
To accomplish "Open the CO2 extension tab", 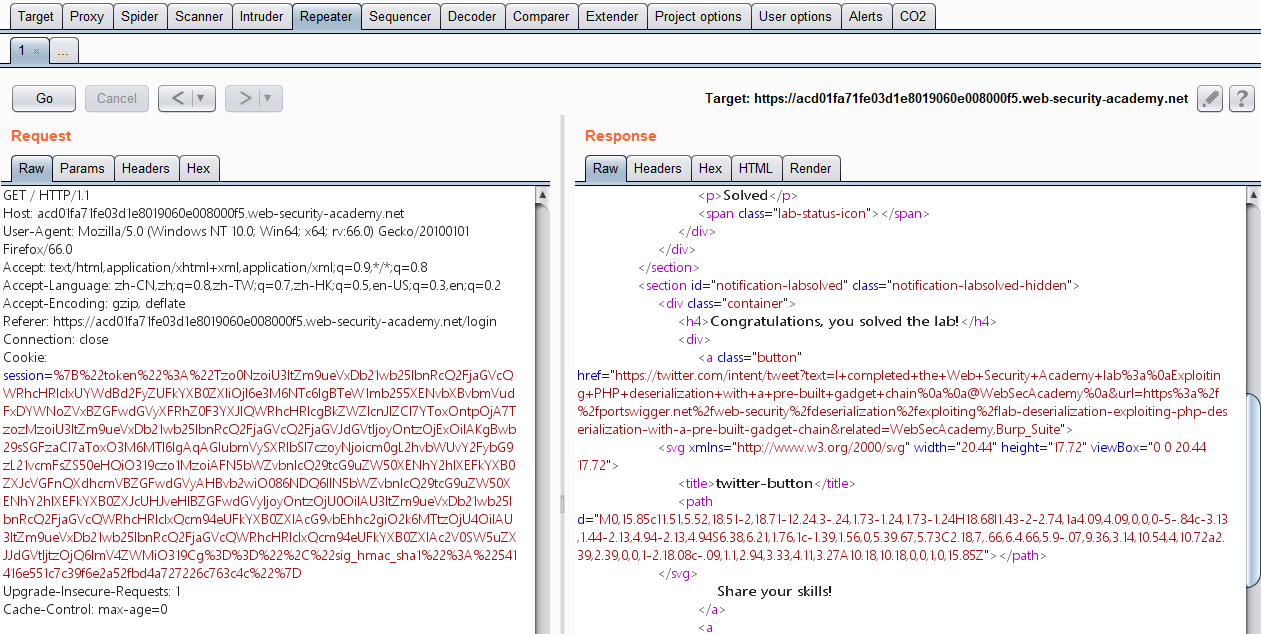I will tap(912, 16).
